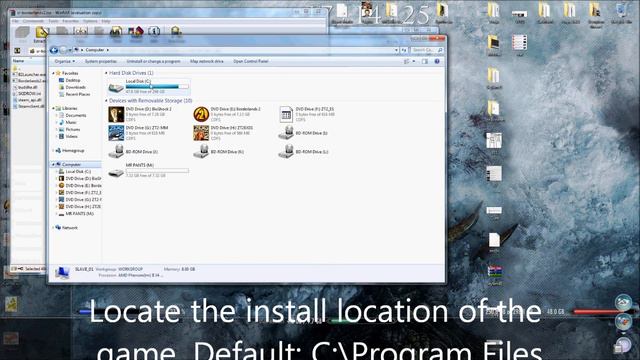Image resolution: width=640 pixels, height=360 pixels.
Task: Click the refresh button beside address bar
Action: [x=404, y=50]
